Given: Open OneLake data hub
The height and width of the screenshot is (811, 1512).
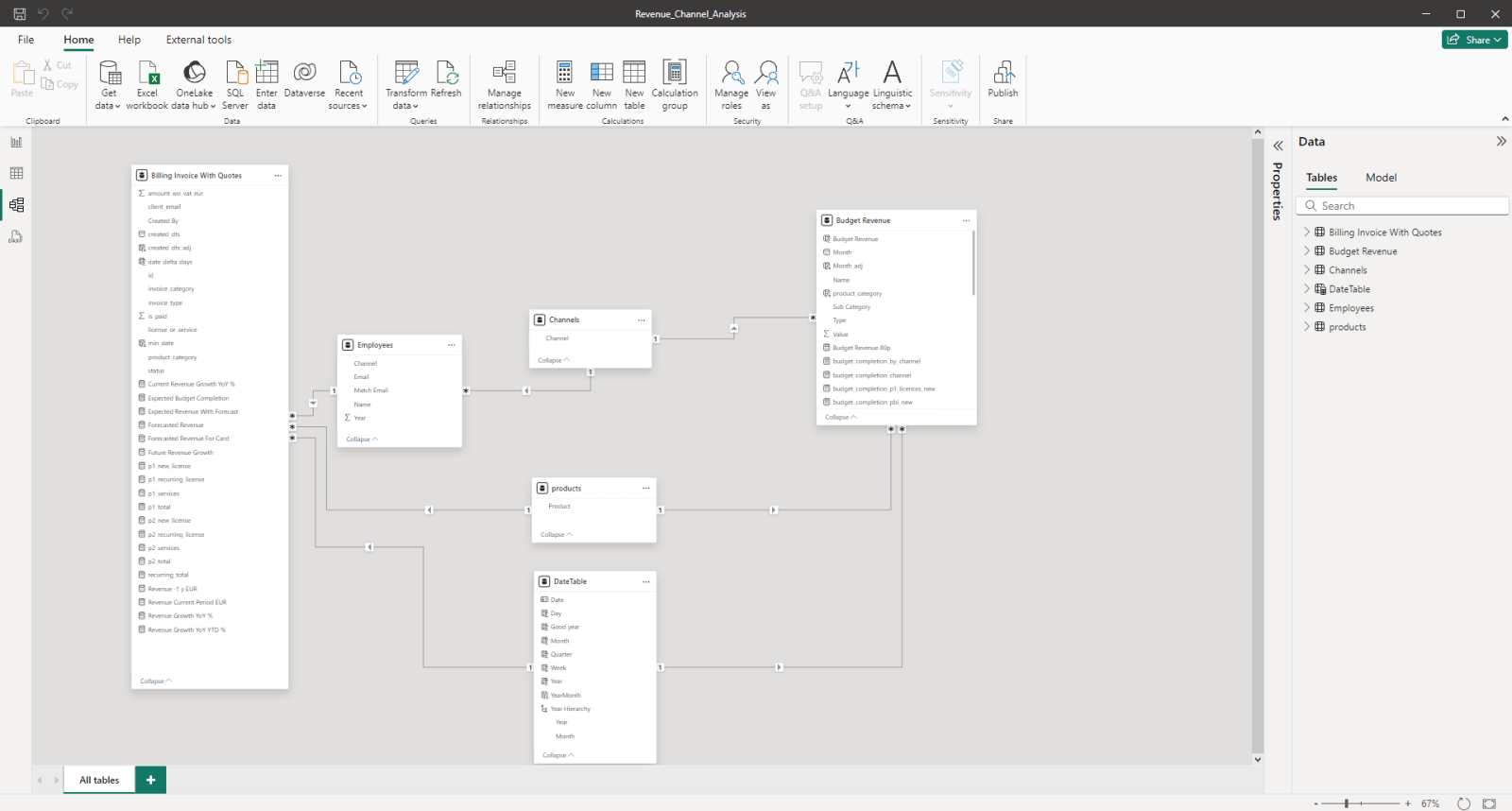Looking at the screenshot, I should pyautogui.click(x=194, y=85).
